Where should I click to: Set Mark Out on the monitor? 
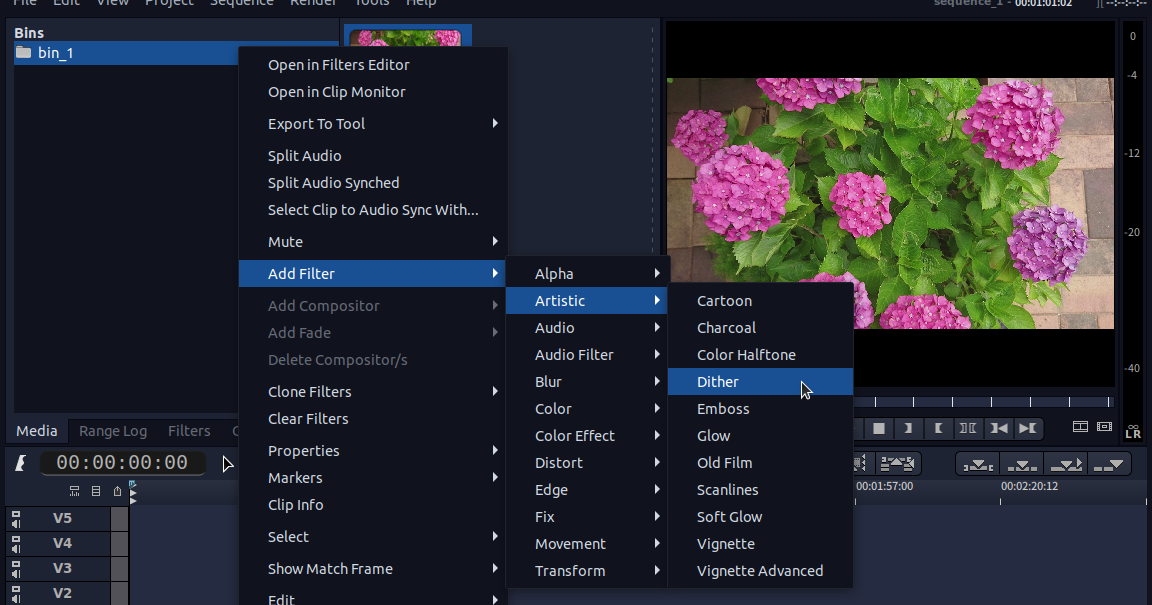[938, 428]
